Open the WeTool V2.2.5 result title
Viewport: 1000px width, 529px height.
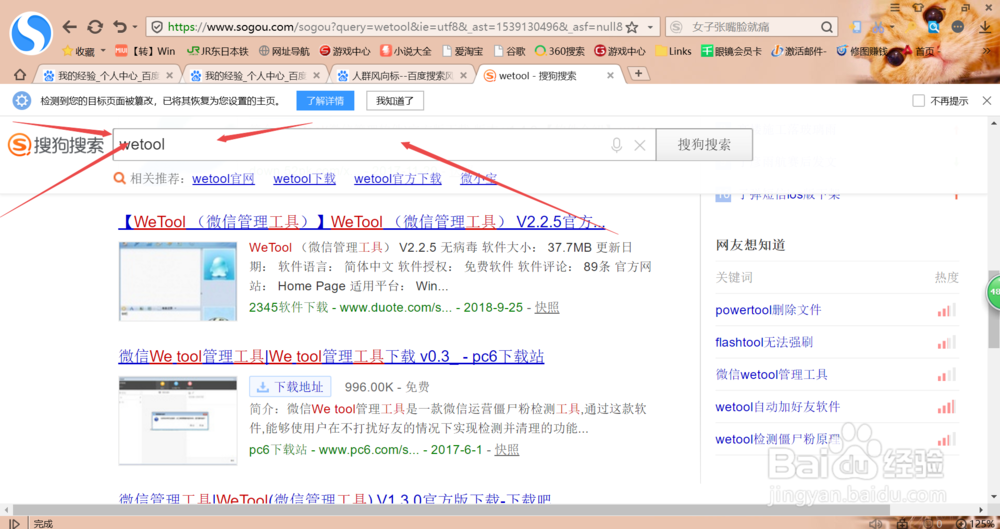click(362, 222)
